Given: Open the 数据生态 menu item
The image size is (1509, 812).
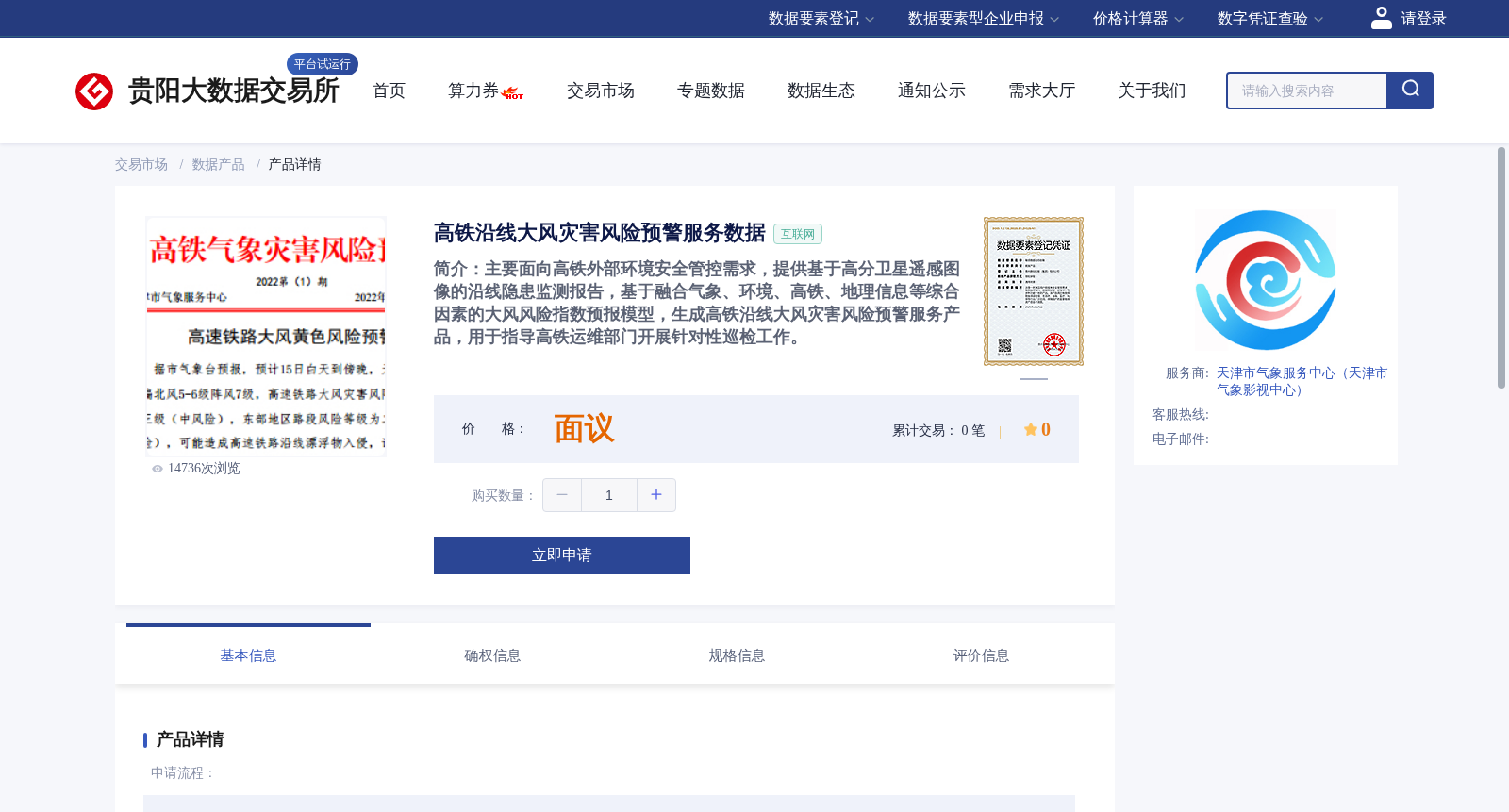Looking at the screenshot, I should (821, 91).
